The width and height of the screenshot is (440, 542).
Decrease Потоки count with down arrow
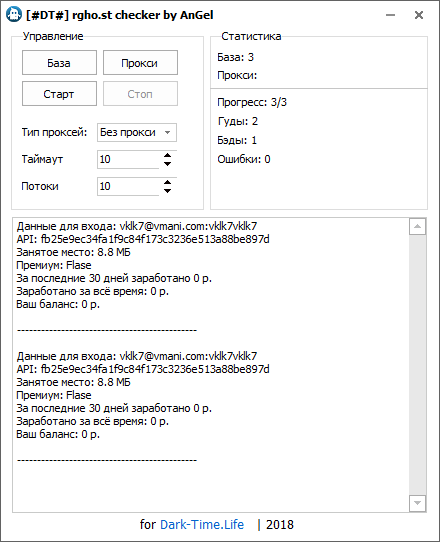pos(168,191)
